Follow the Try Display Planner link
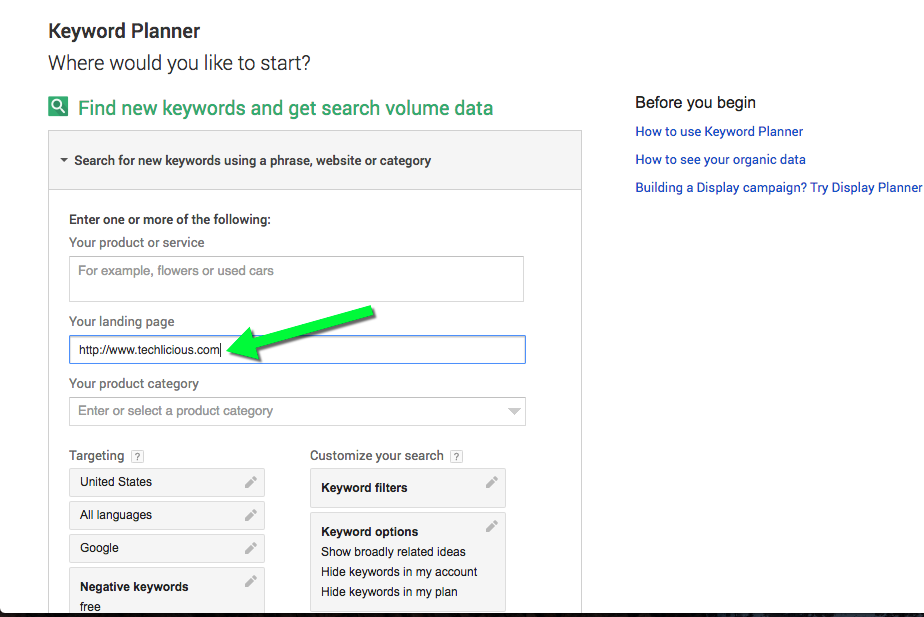The height and width of the screenshot is (617, 924). tap(866, 187)
